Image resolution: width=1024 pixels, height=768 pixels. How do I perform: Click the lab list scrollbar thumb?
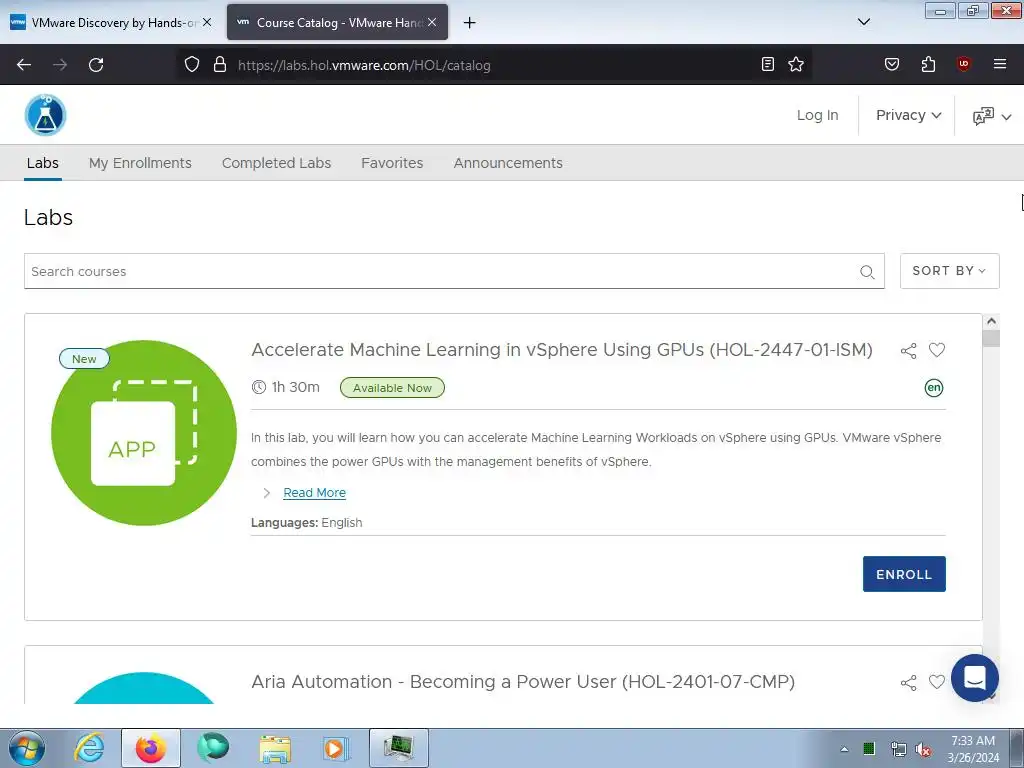click(991, 338)
